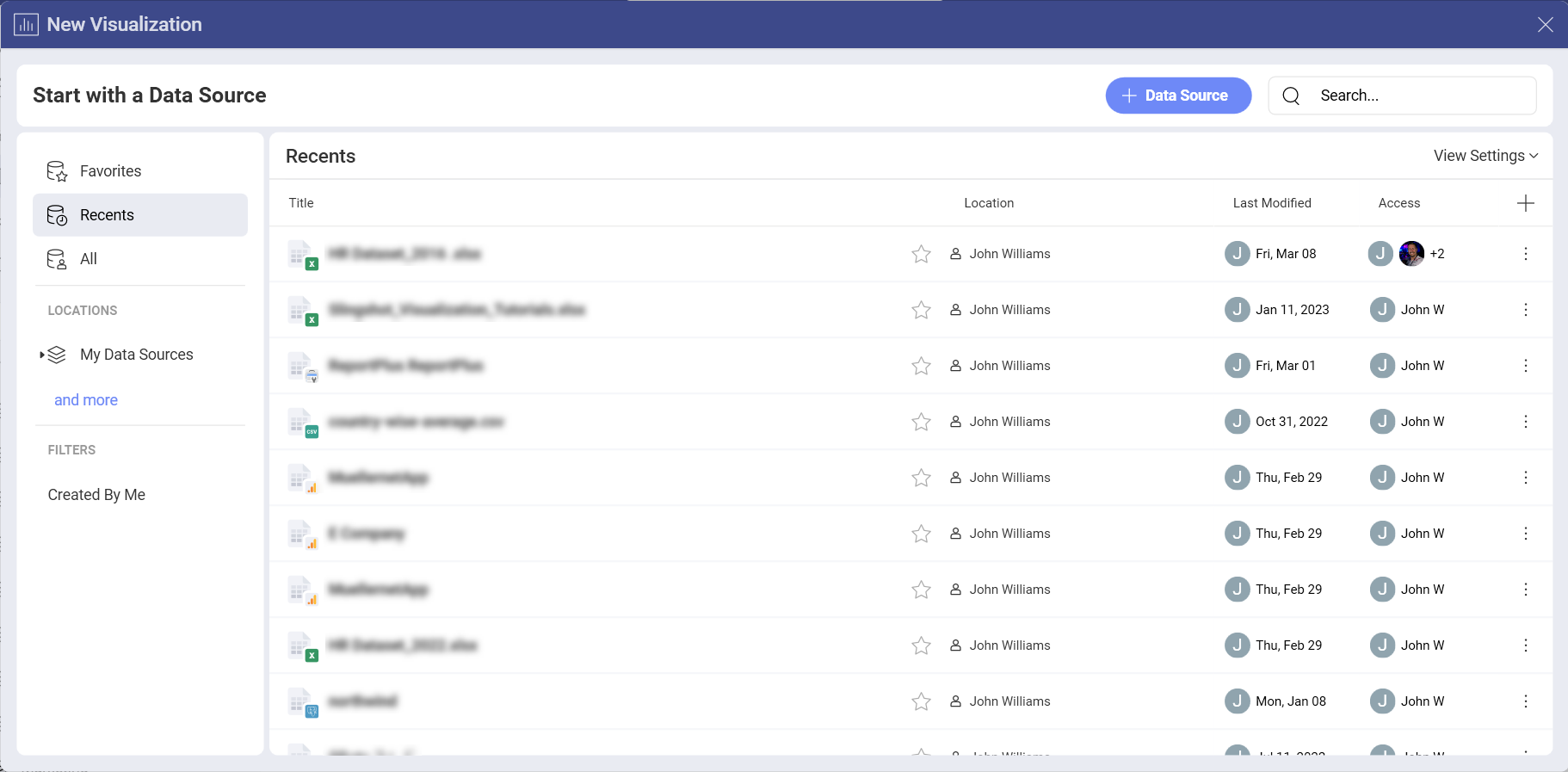Screen dimensions: 1568x772
Task: Open options for Excel row dated Thu, Feb 29
Action: [1525, 645]
